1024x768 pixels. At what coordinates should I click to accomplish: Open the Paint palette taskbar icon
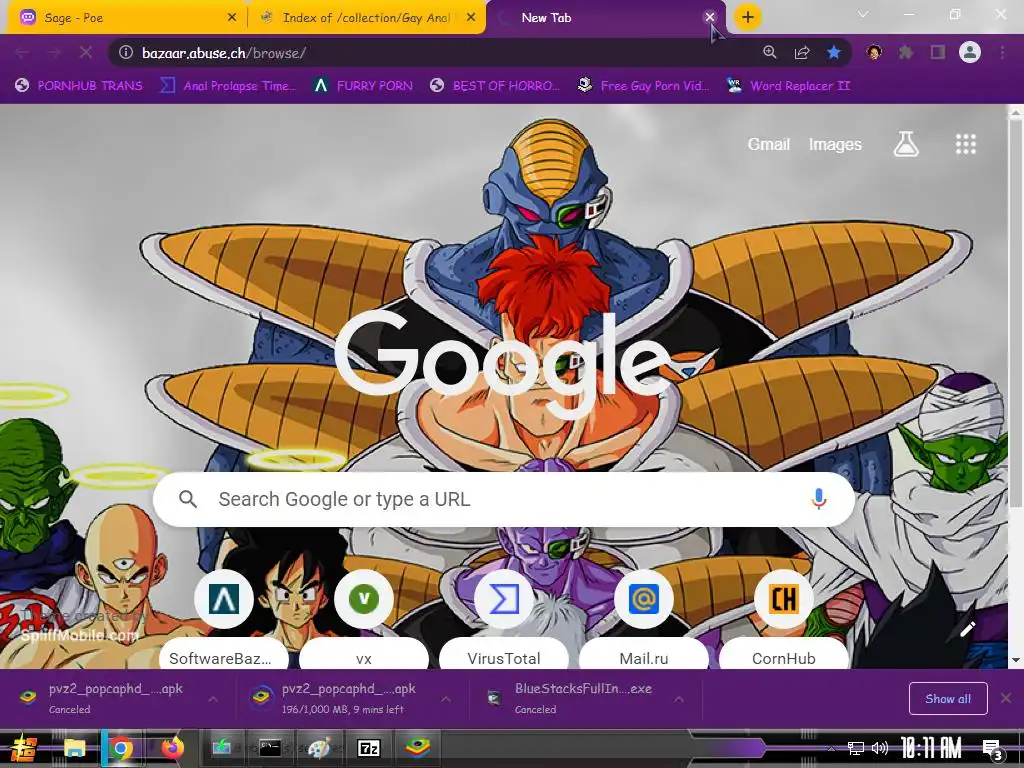(319, 748)
